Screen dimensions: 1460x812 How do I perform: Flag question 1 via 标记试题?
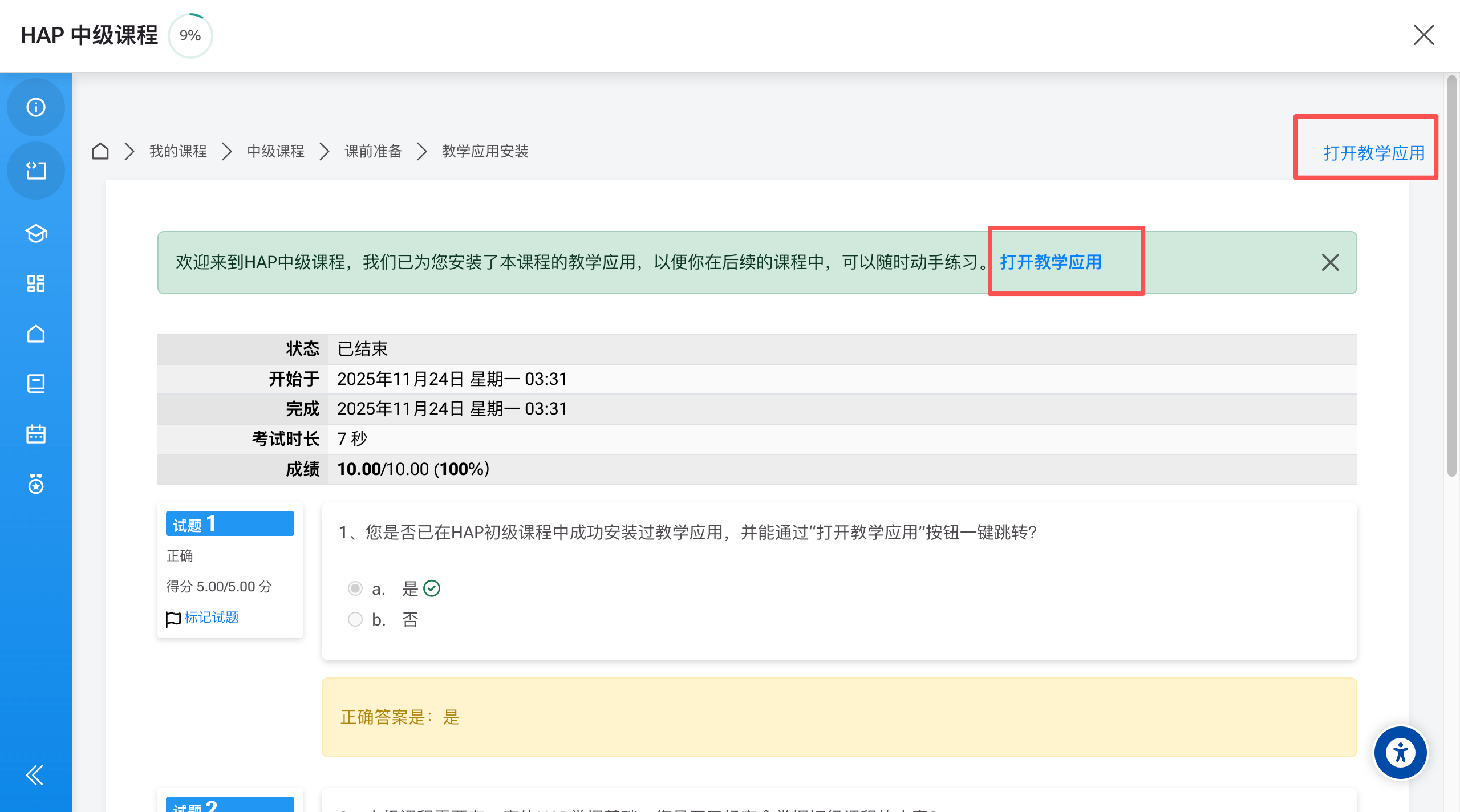(210, 618)
